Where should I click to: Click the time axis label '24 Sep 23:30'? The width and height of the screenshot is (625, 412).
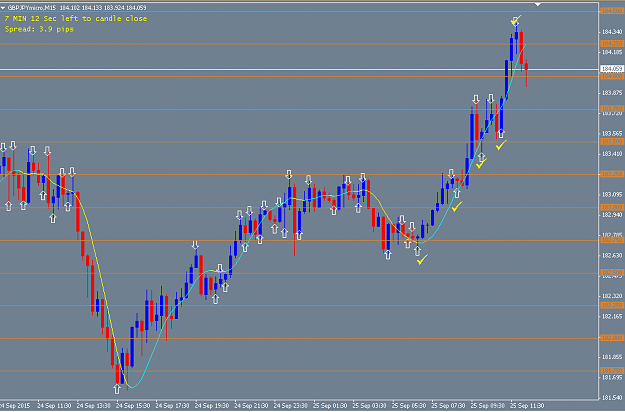pos(291,406)
